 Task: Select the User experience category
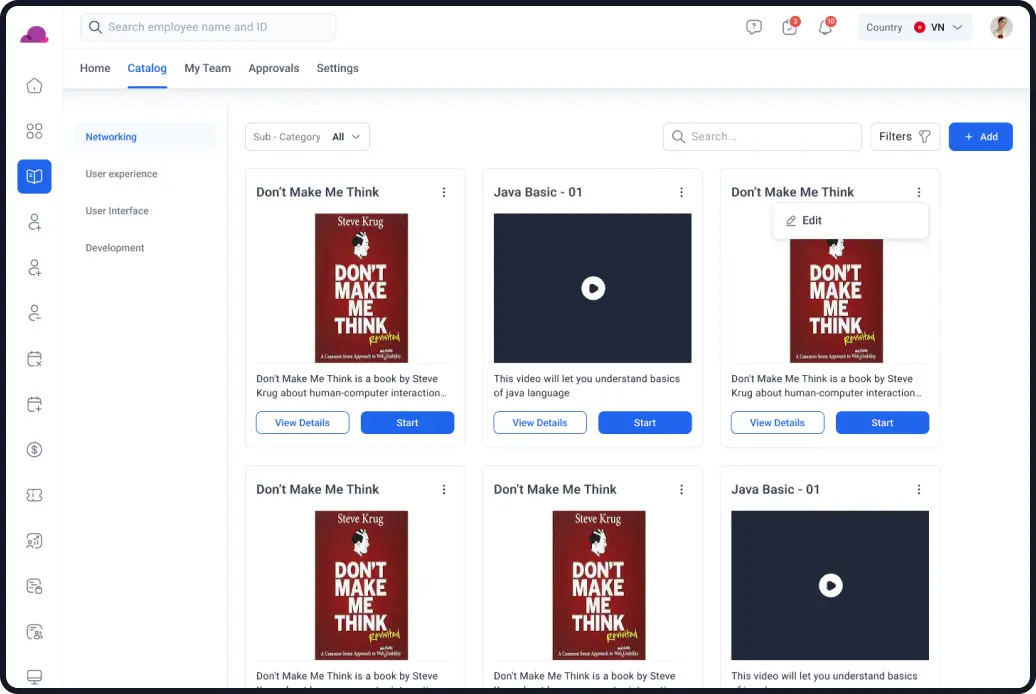122,174
